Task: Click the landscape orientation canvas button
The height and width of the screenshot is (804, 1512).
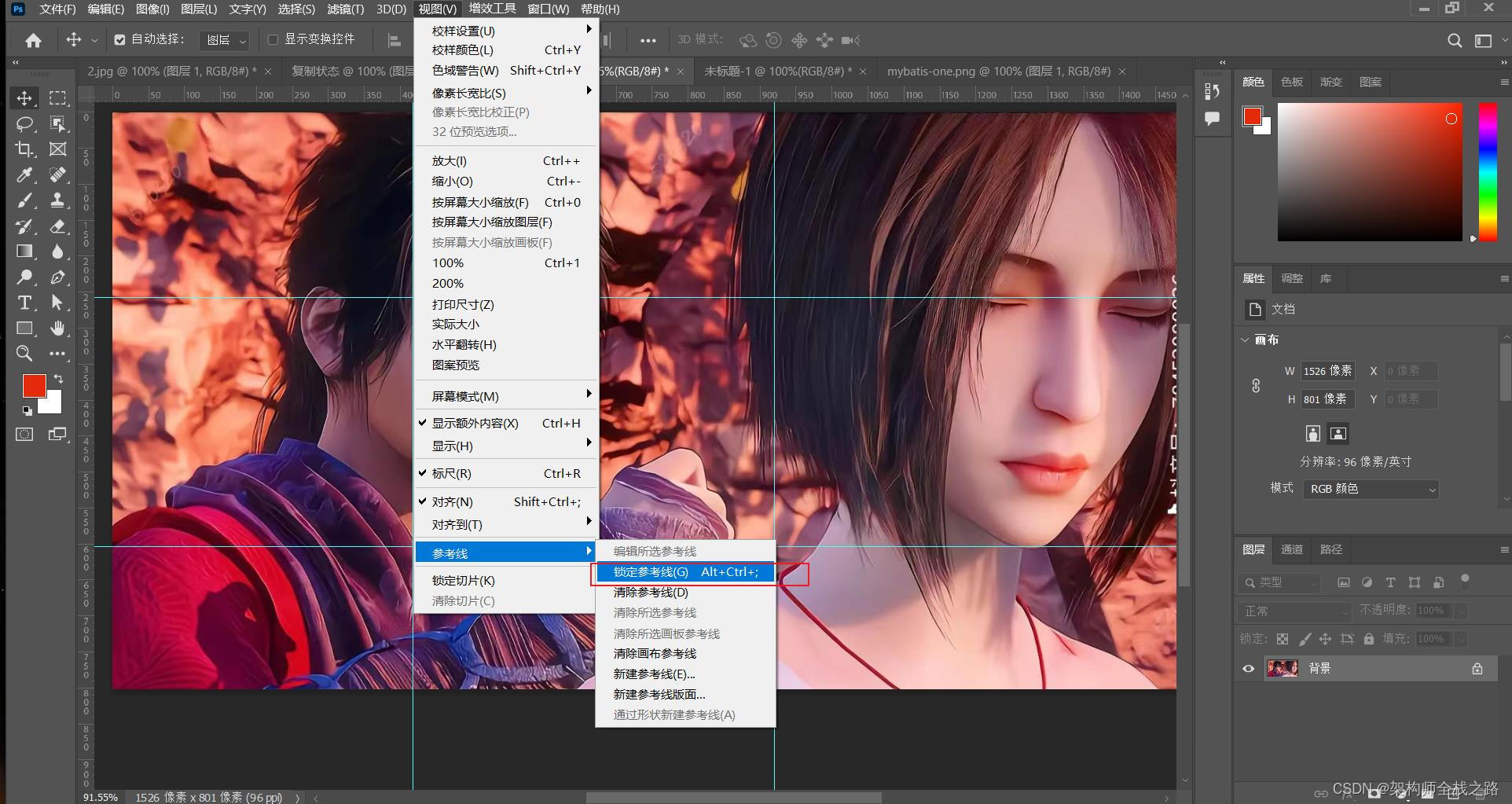Action: (1338, 433)
